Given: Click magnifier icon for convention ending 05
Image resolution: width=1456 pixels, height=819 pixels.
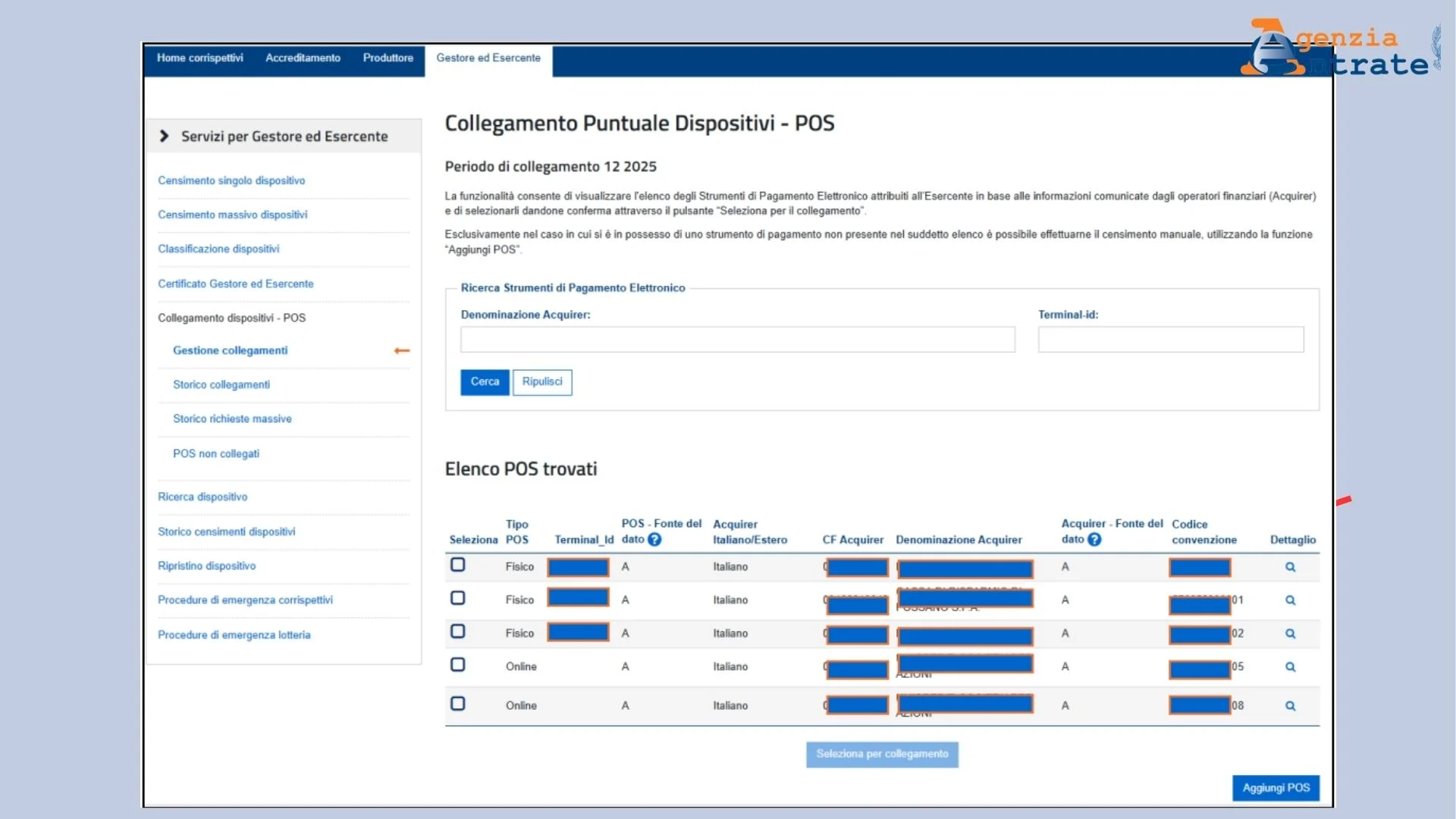Looking at the screenshot, I should tap(1290, 667).
